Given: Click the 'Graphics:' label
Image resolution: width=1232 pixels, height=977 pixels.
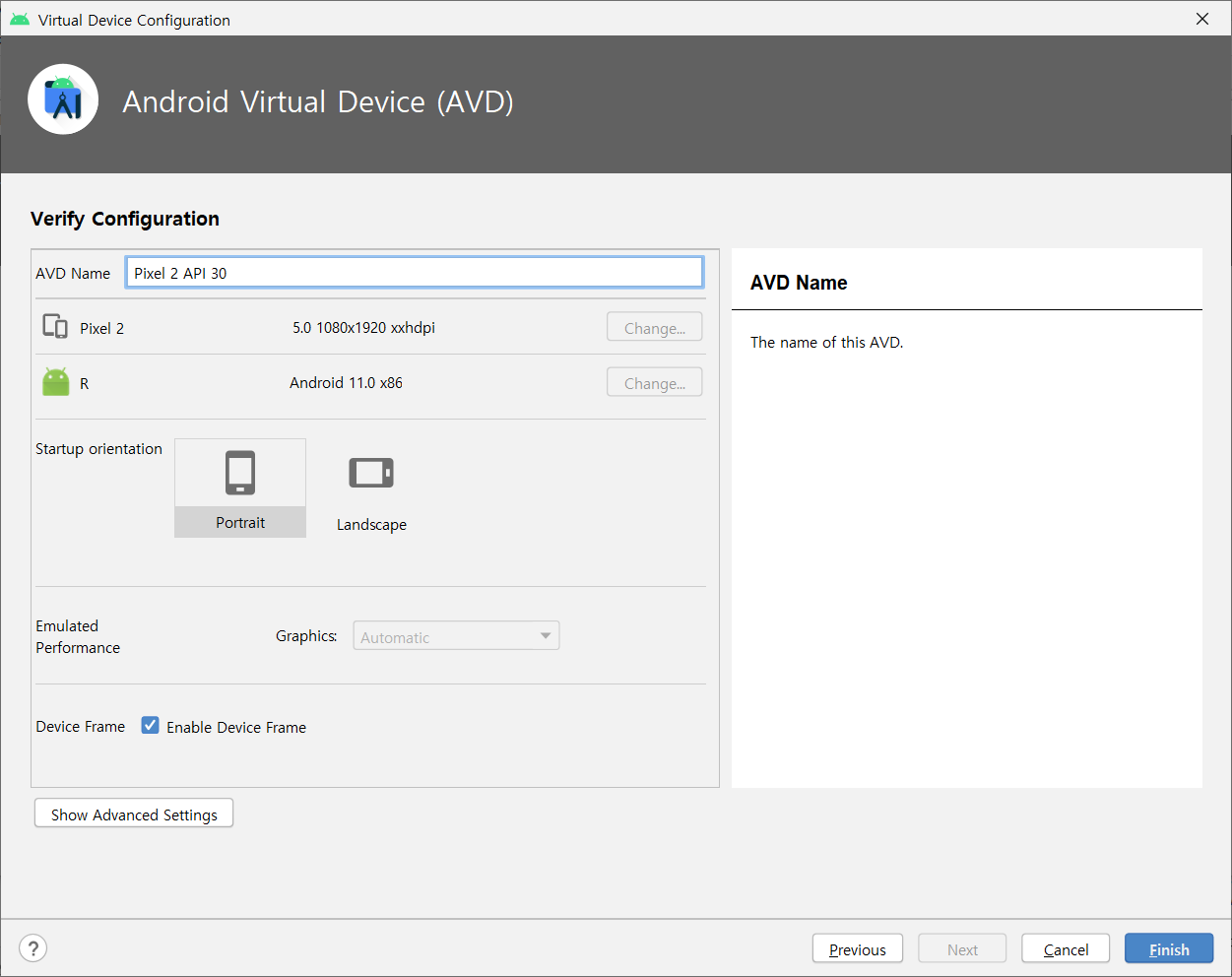Looking at the screenshot, I should point(306,636).
